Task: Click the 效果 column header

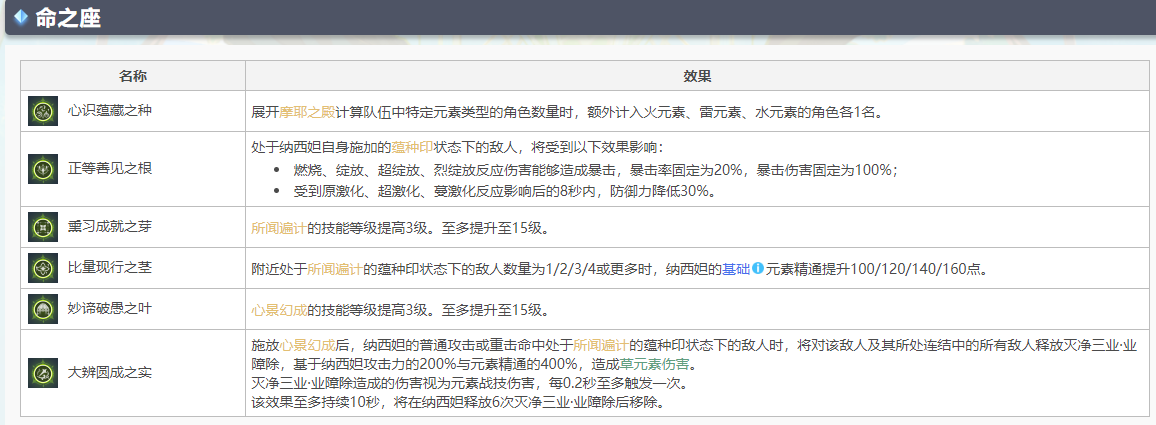Action: 696,76
